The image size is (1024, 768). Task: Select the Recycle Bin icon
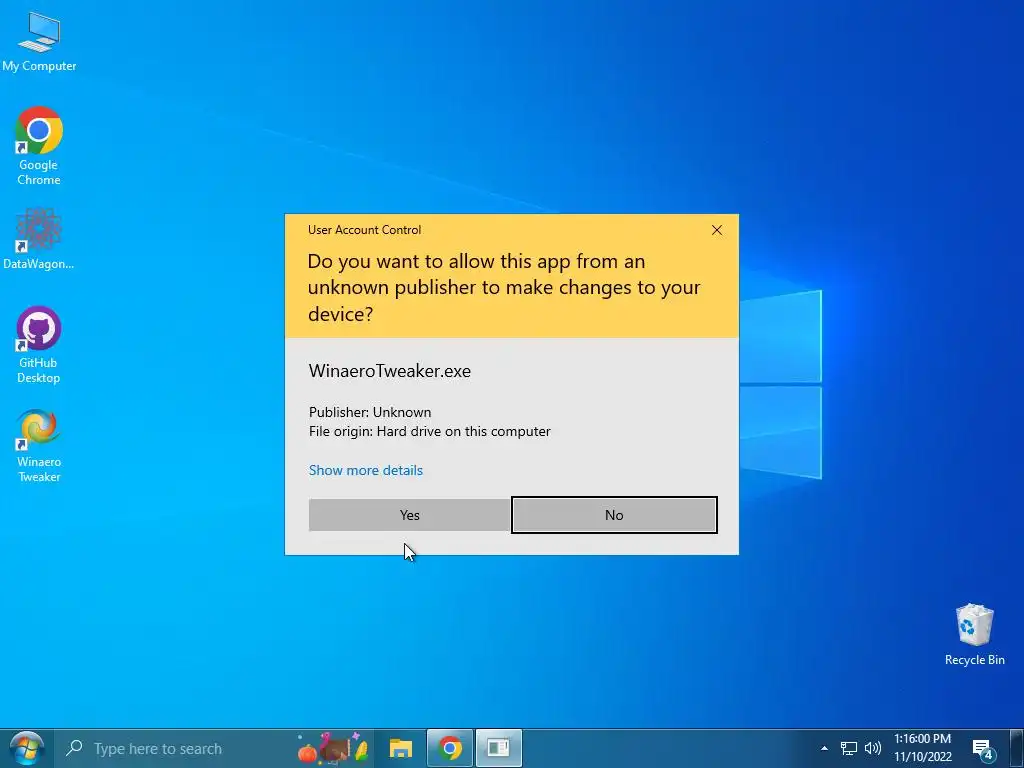[x=974, y=635]
